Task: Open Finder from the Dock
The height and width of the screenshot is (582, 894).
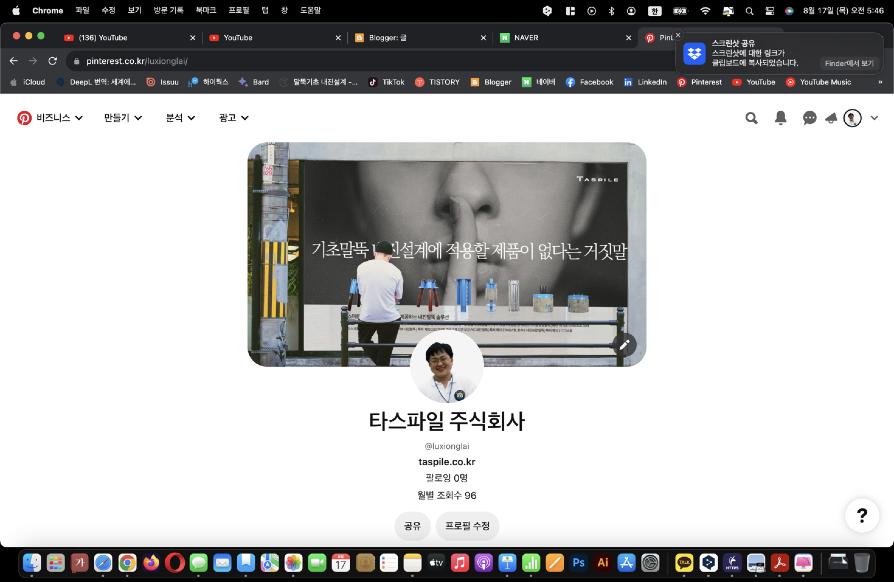Action: pos(32,563)
